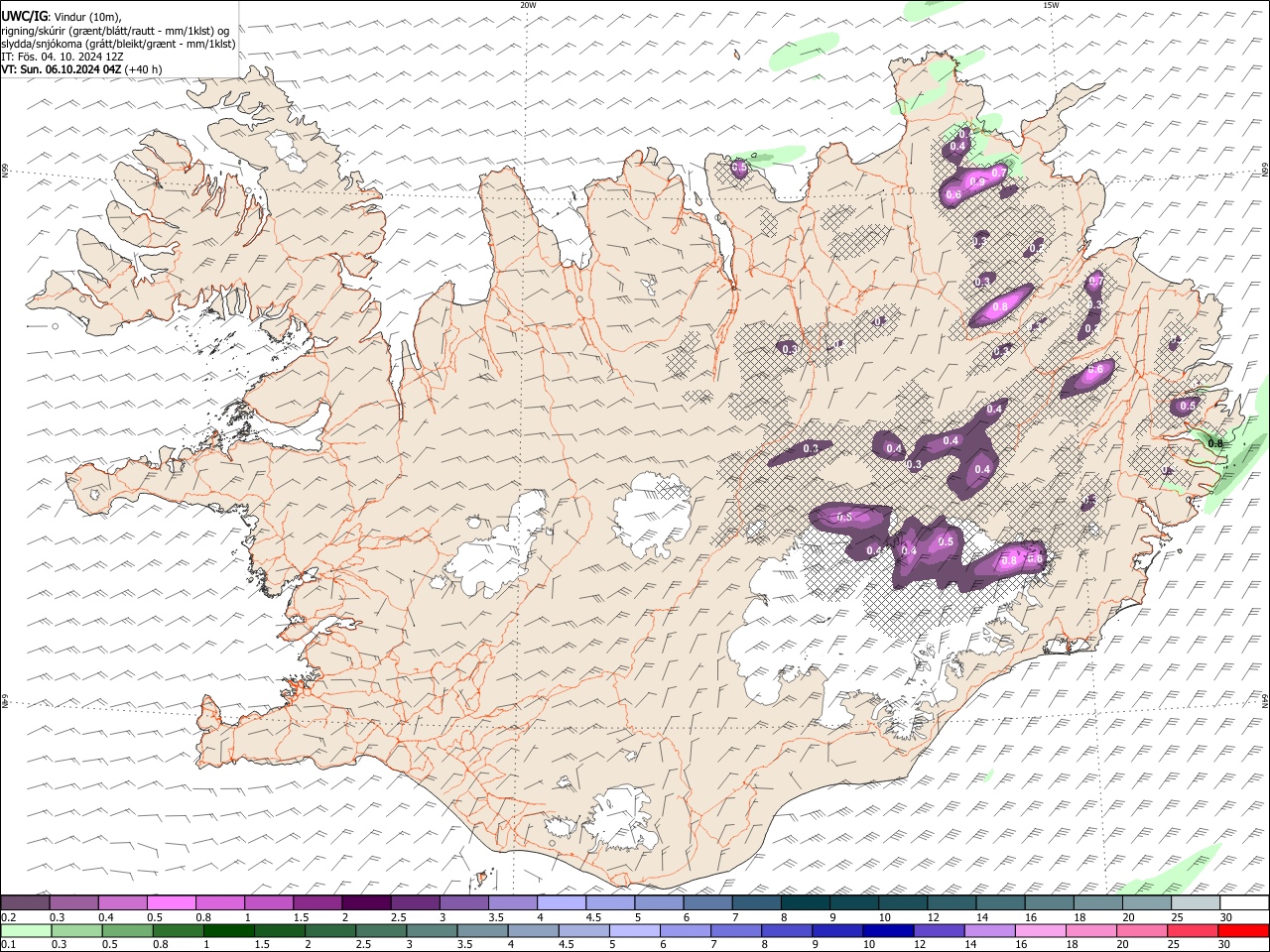Select the upper legend swatch starting at 0.3

pos(74,902)
